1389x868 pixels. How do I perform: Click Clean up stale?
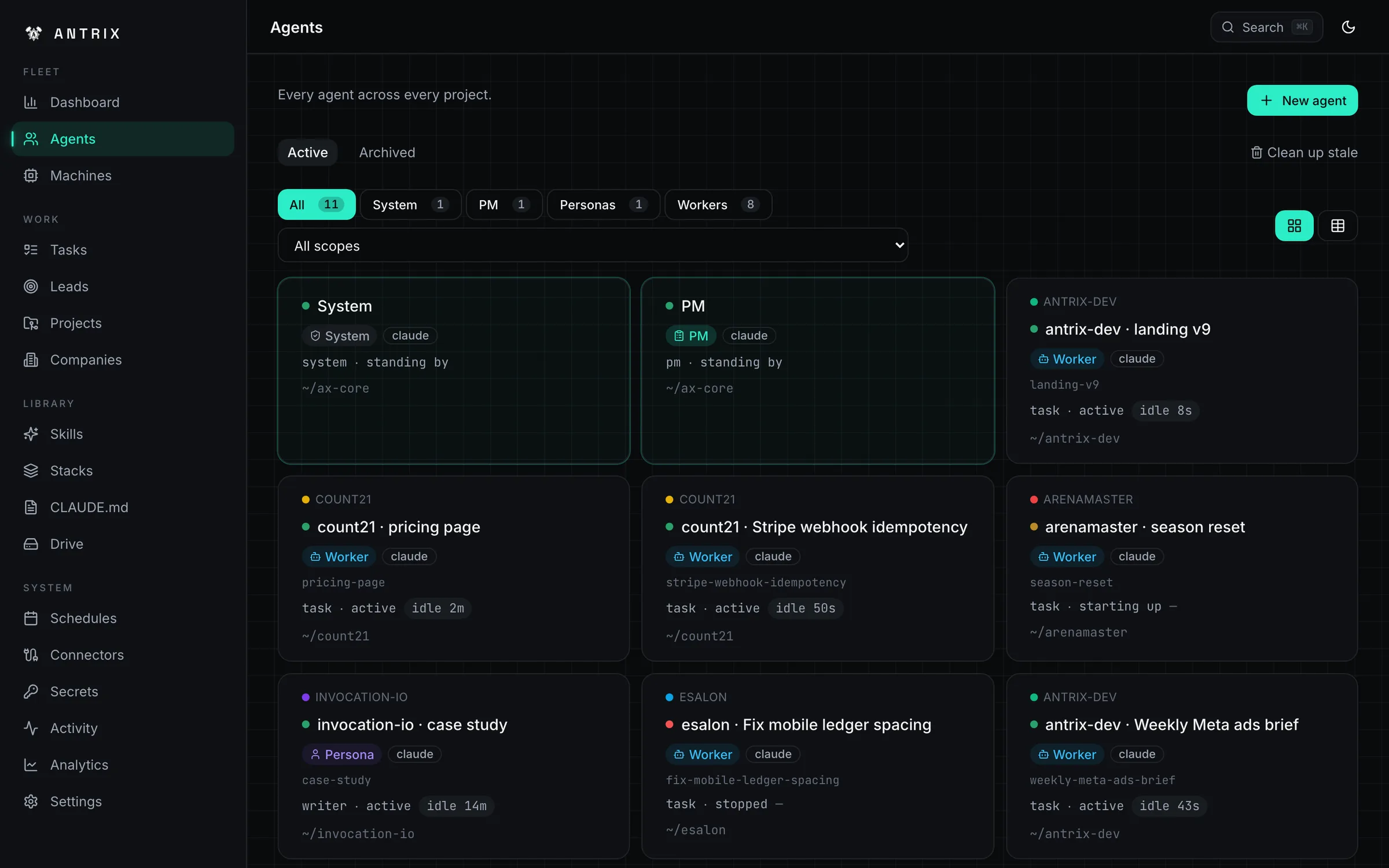pyautogui.click(x=1304, y=152)
